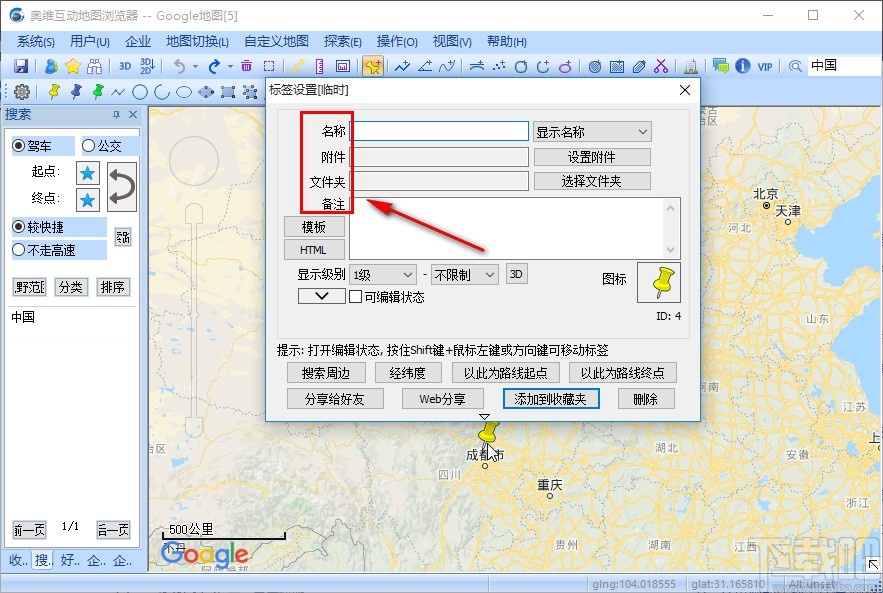The width and height of the screenshot is (883, 593).
Task: Click the blue redo arrow icon
Action: (x=214, y=66)
